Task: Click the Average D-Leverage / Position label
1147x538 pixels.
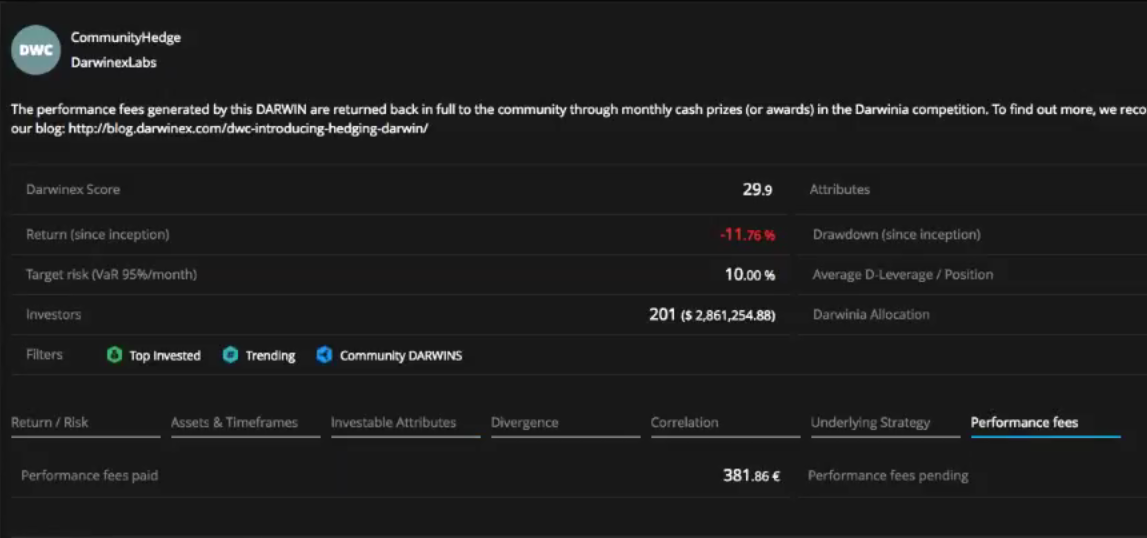Action: point(903,275)
